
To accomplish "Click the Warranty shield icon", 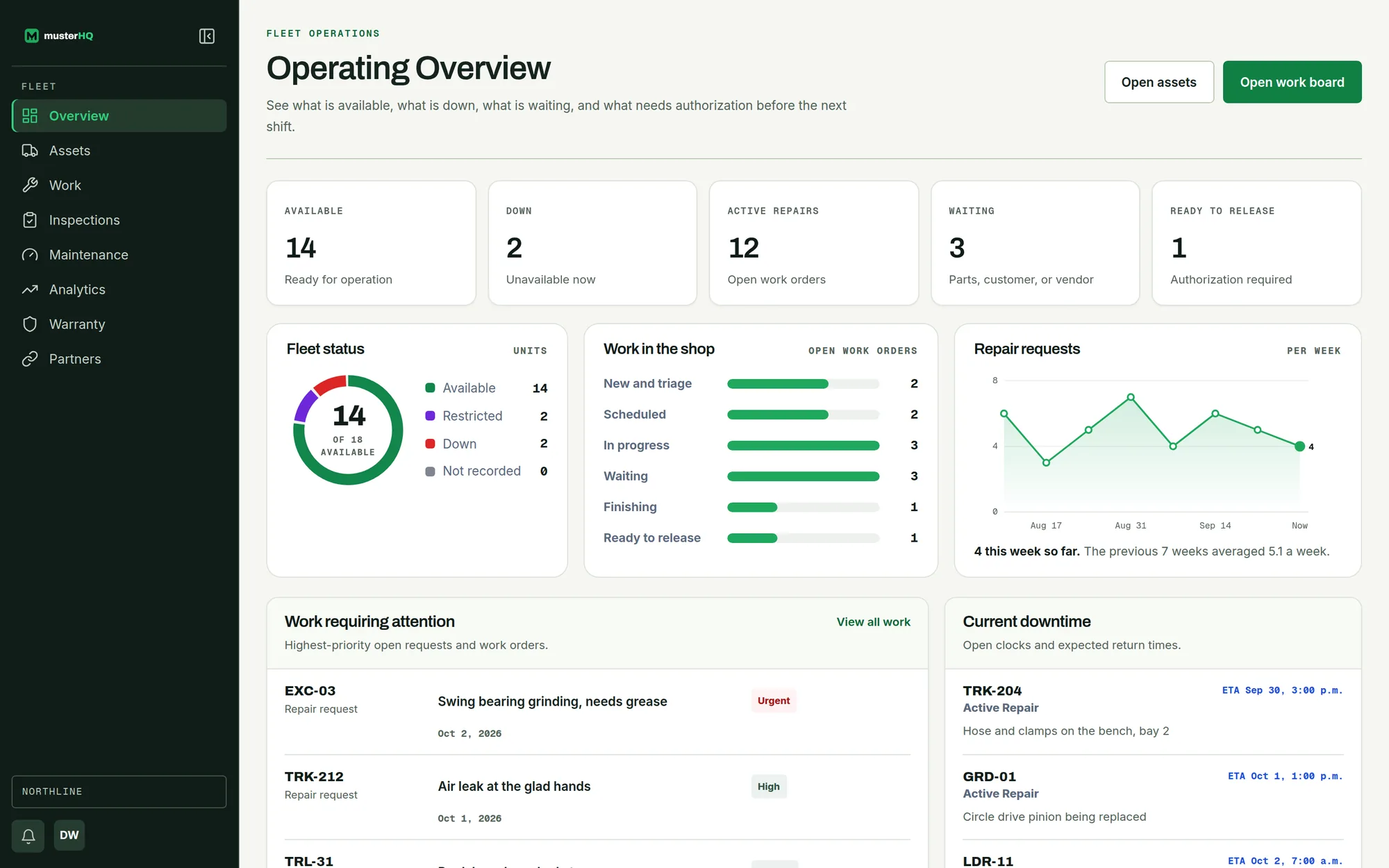I will [30, 324].
